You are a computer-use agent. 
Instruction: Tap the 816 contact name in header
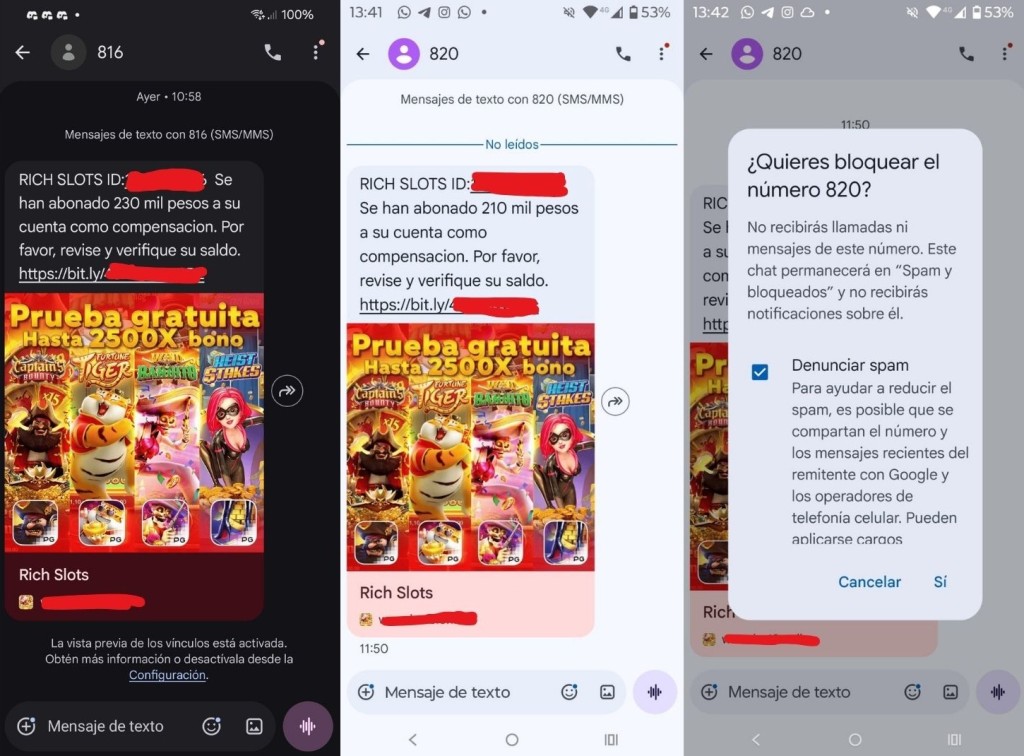click(x=110, y=52)
